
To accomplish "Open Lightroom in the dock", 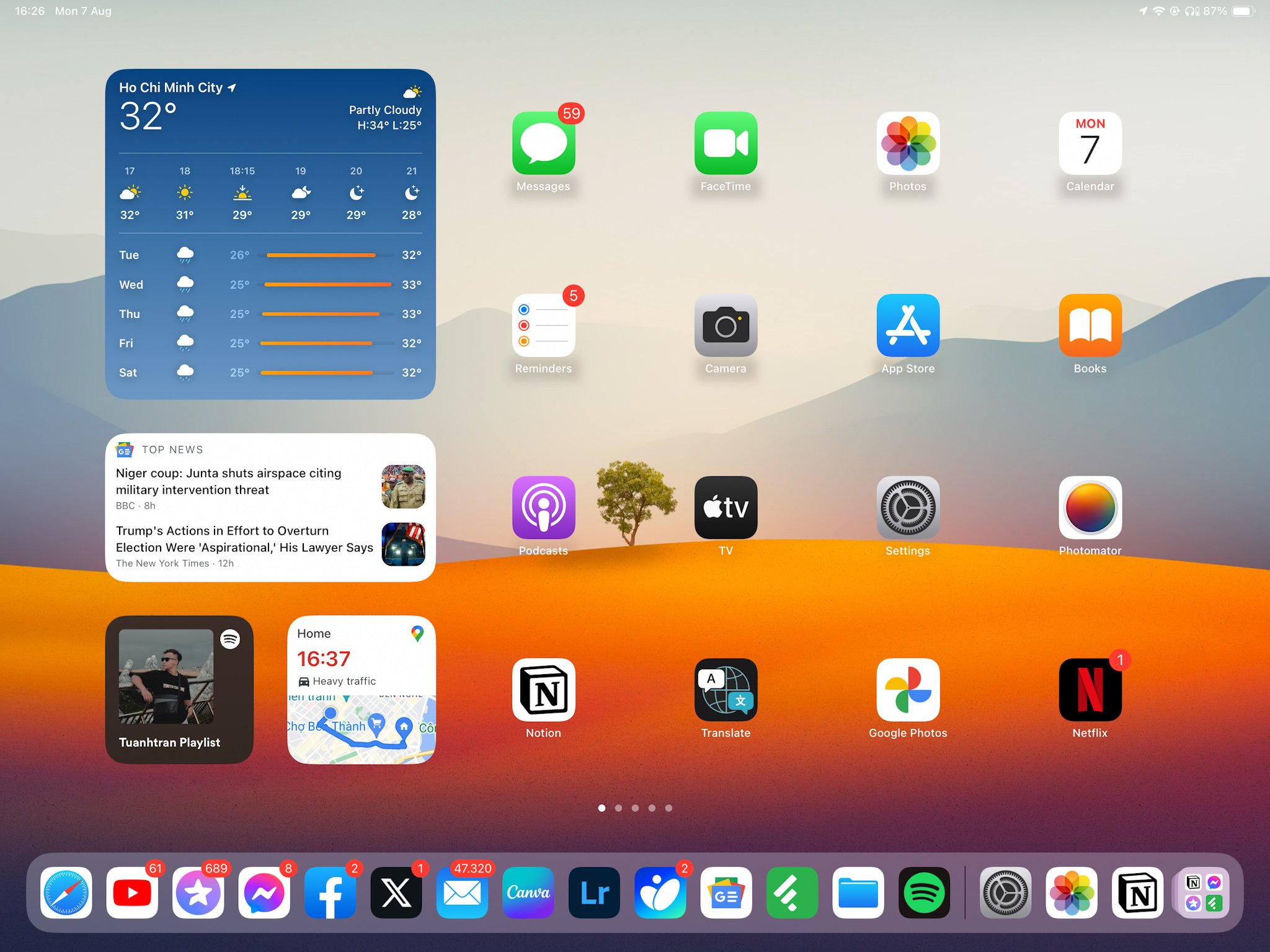I will click(594, 892).
